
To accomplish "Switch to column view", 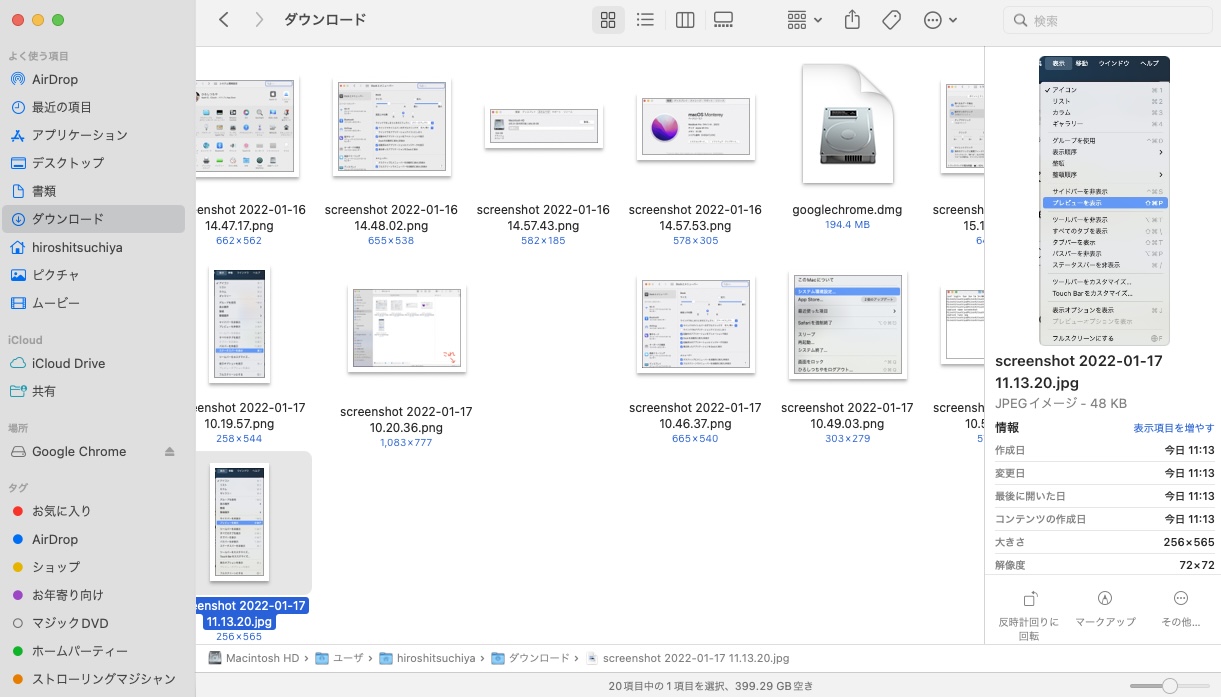I will coord(685,19).
